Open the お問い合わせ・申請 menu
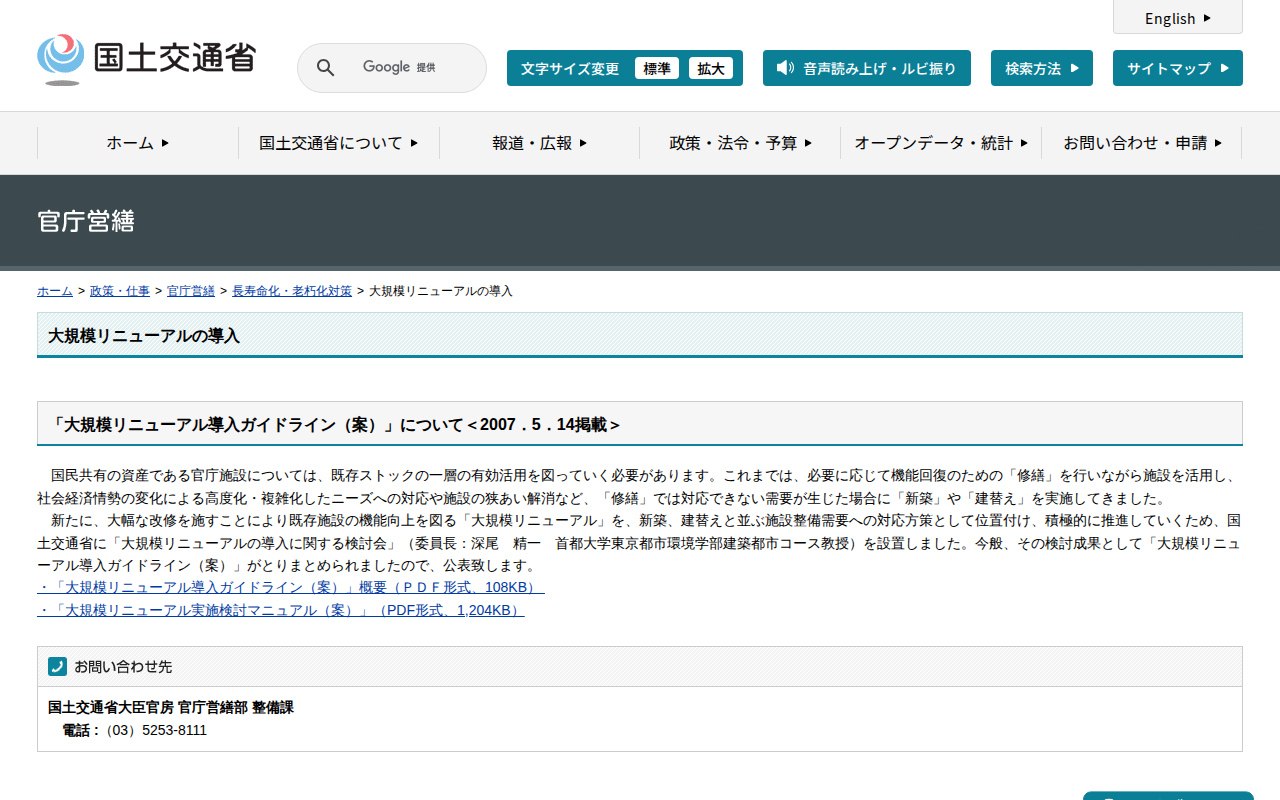This screenshot has width=1280, height=800. (x=1141, y=143)
